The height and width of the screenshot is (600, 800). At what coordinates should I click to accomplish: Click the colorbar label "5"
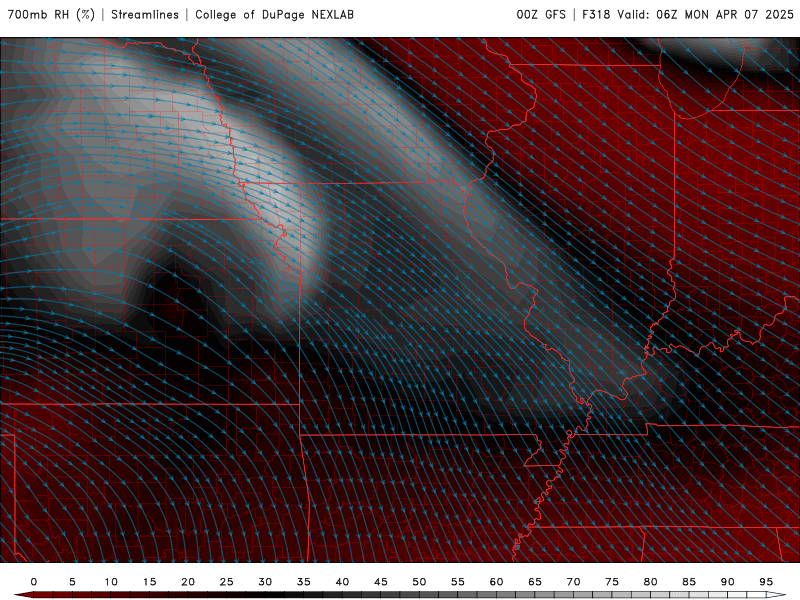point(72,582)
